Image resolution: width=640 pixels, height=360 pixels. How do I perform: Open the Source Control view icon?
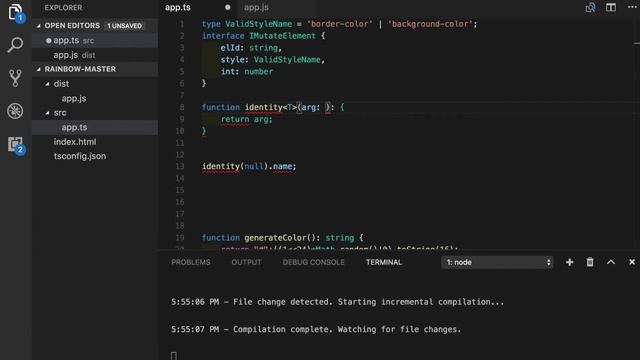tap(16, 78)
